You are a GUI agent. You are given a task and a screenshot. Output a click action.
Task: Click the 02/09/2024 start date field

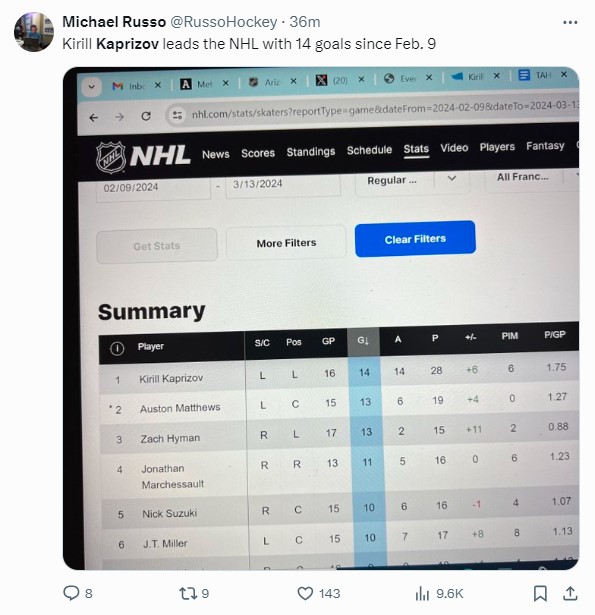click(153, 188)
